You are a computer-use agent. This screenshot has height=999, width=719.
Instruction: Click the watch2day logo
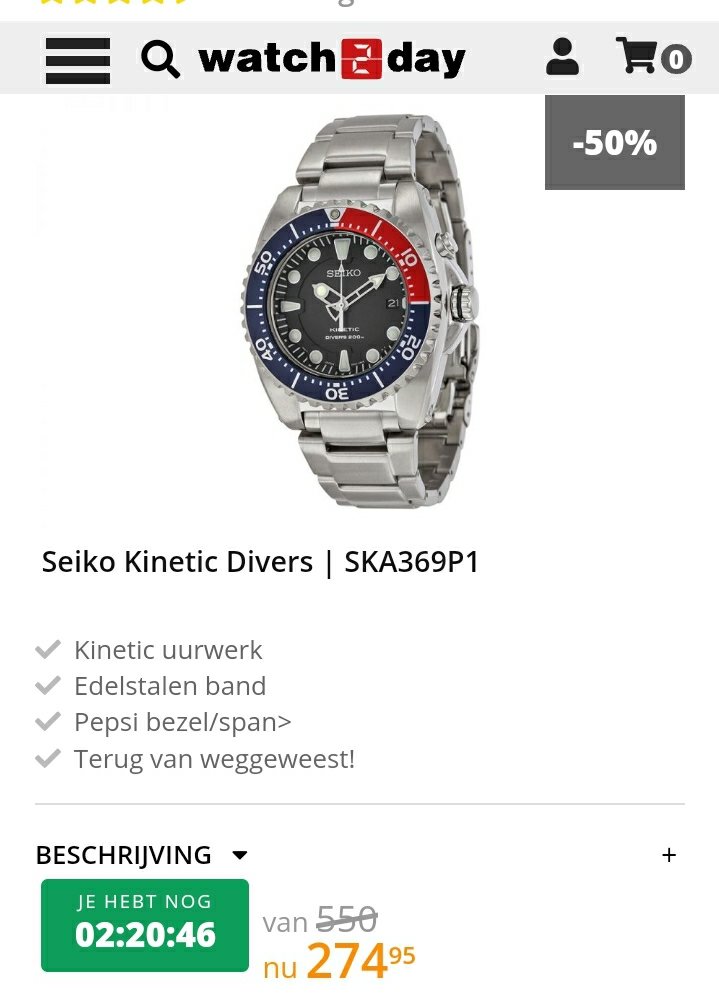tap(332, 59)
